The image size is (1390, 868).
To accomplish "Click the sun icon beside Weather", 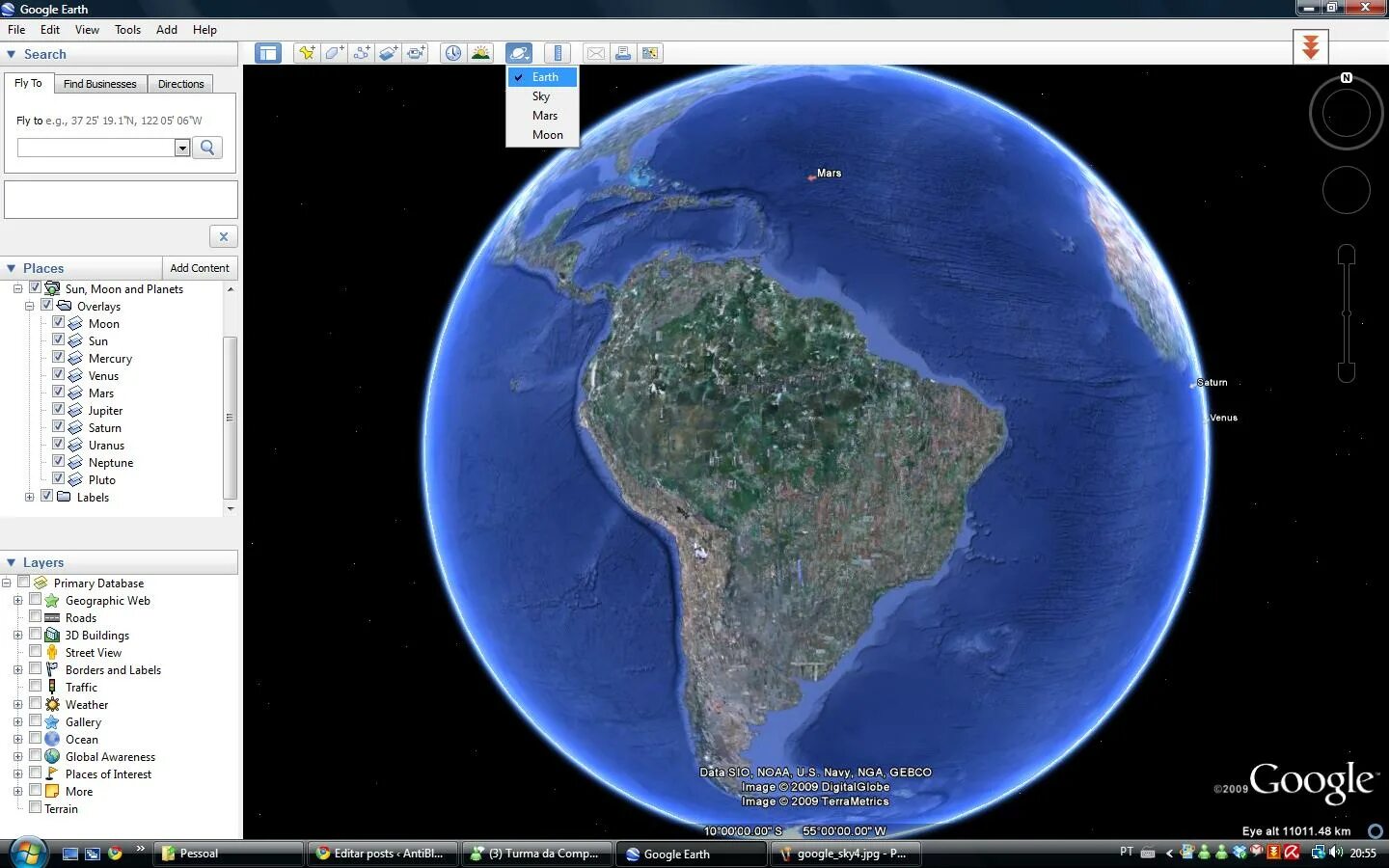I will [x=52, y=705].
